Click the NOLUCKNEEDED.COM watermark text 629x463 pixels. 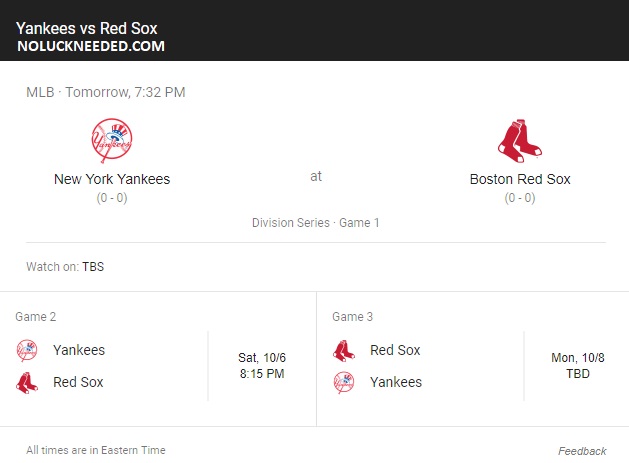click(91, 46)
